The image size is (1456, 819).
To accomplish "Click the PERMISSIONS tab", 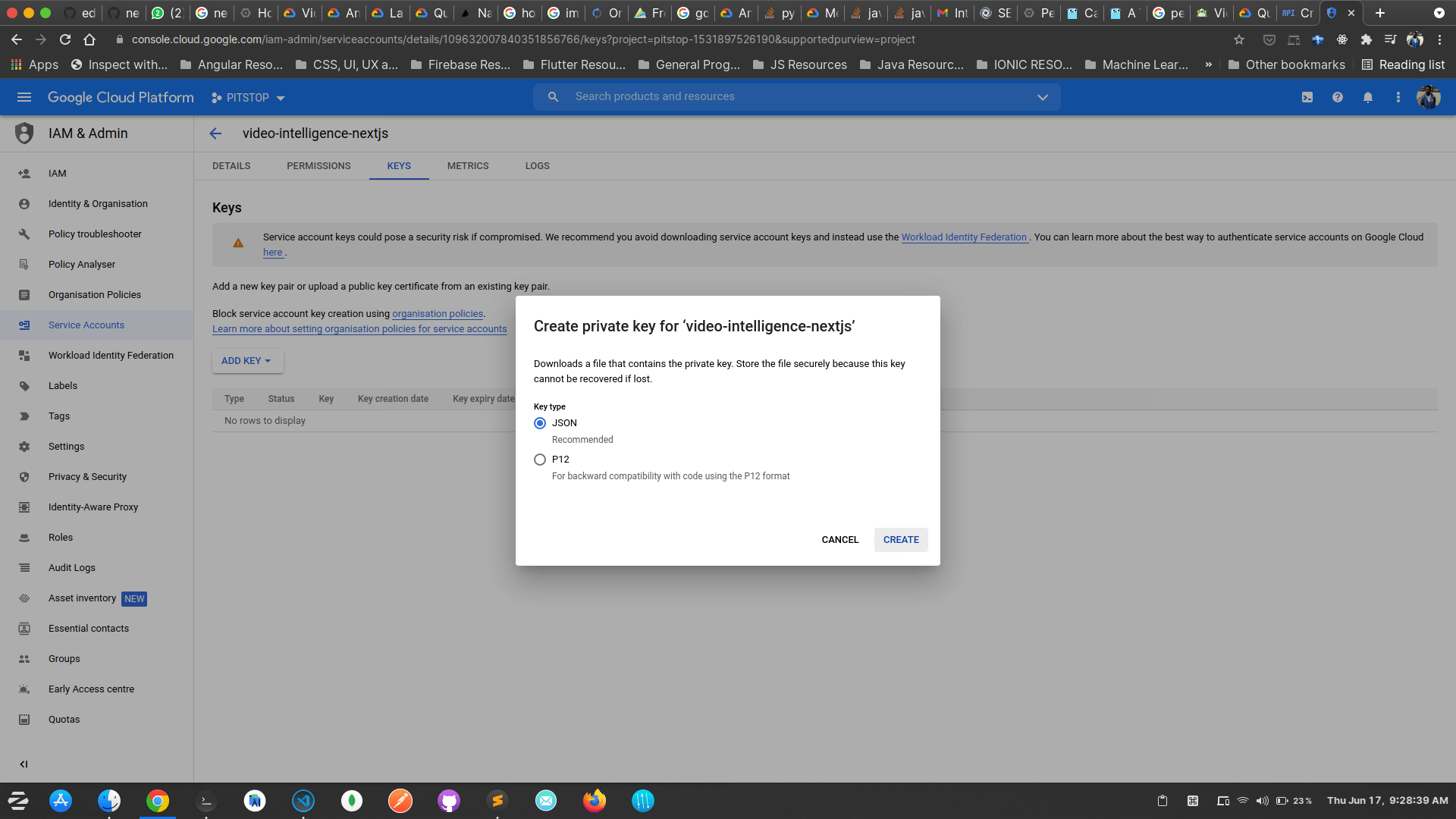I will click(318, 166).
